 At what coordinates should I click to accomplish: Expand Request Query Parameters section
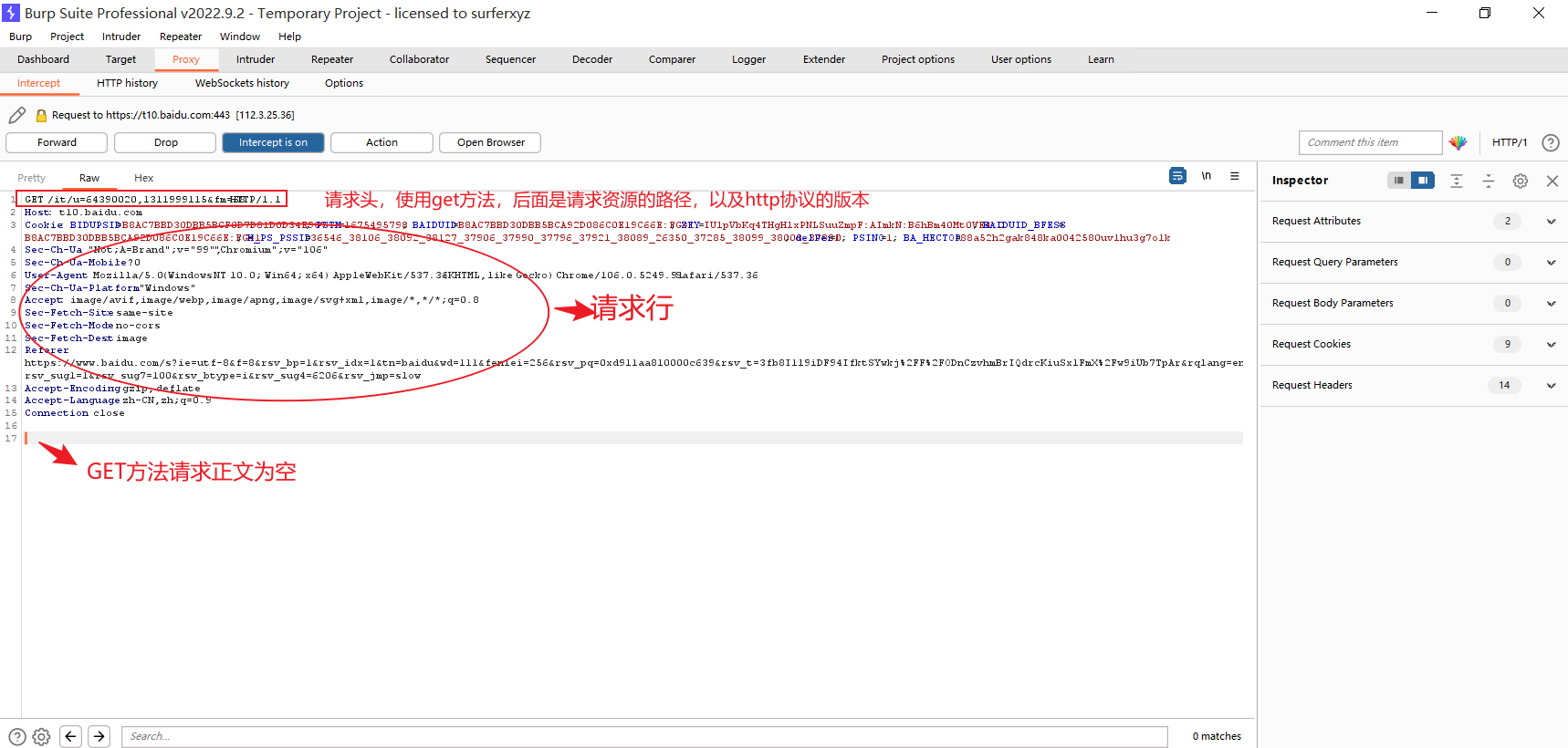tap(1551, 263)
